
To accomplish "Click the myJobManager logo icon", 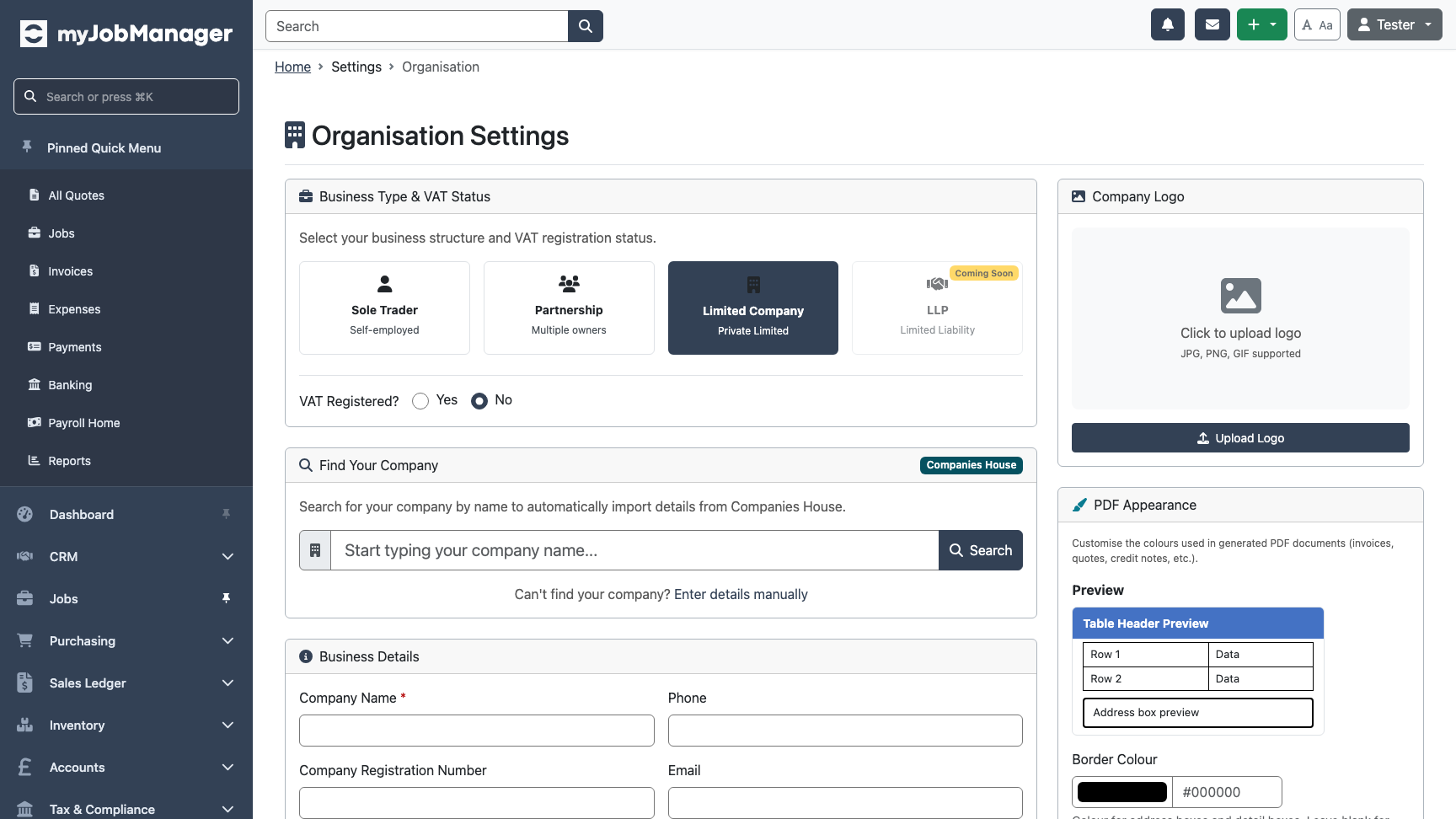I will click(x=34, y=34).
